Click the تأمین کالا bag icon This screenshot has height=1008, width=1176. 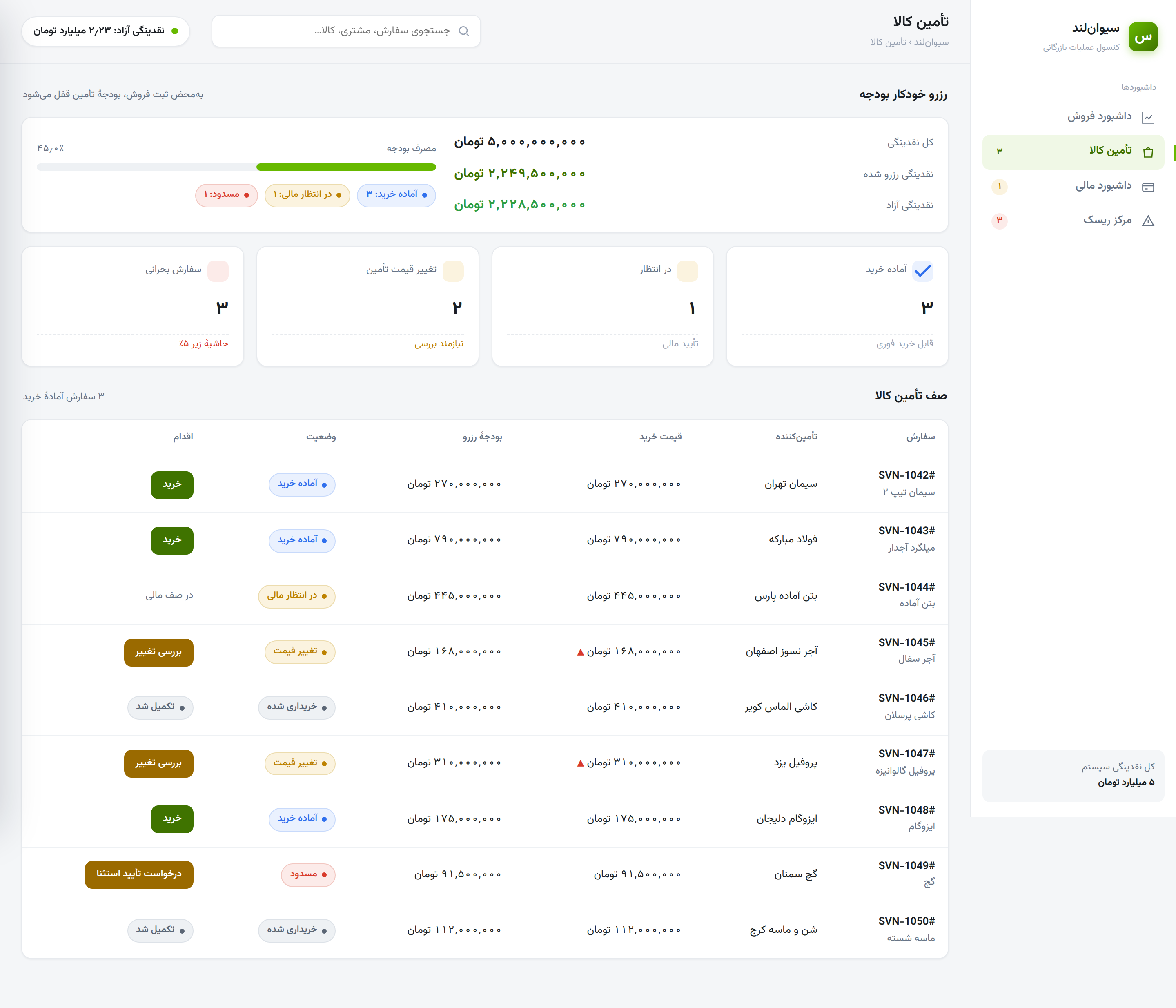pos(1148,152)
